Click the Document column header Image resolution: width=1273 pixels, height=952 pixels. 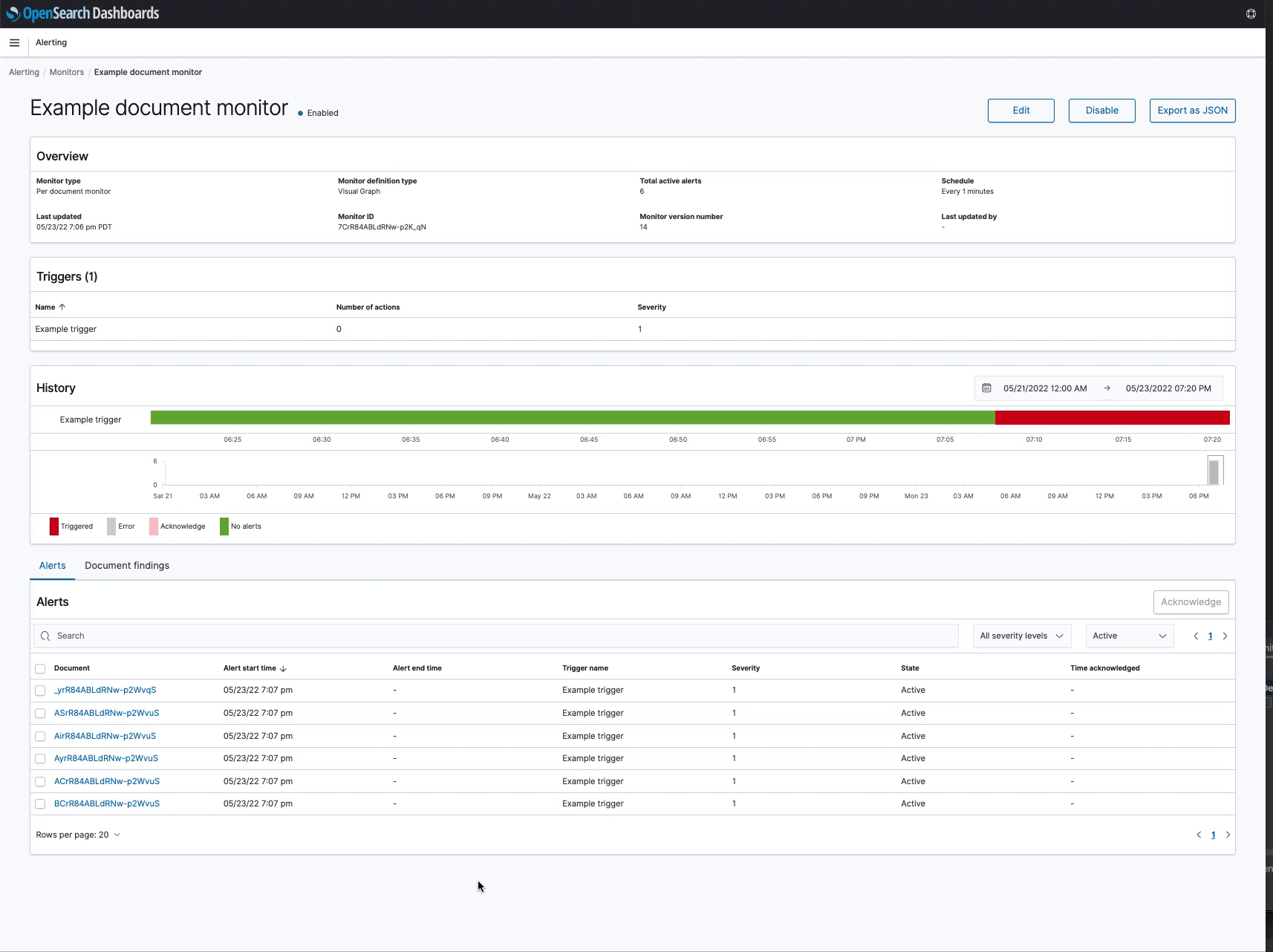(x=72, y=668)
